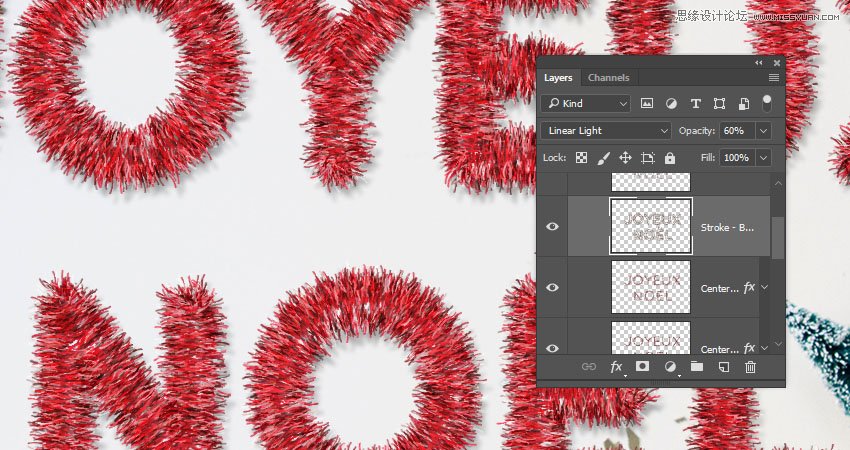850x450 pixels.
Task: Expand the Opacity slider arrow
Action: tap(765, 131)
